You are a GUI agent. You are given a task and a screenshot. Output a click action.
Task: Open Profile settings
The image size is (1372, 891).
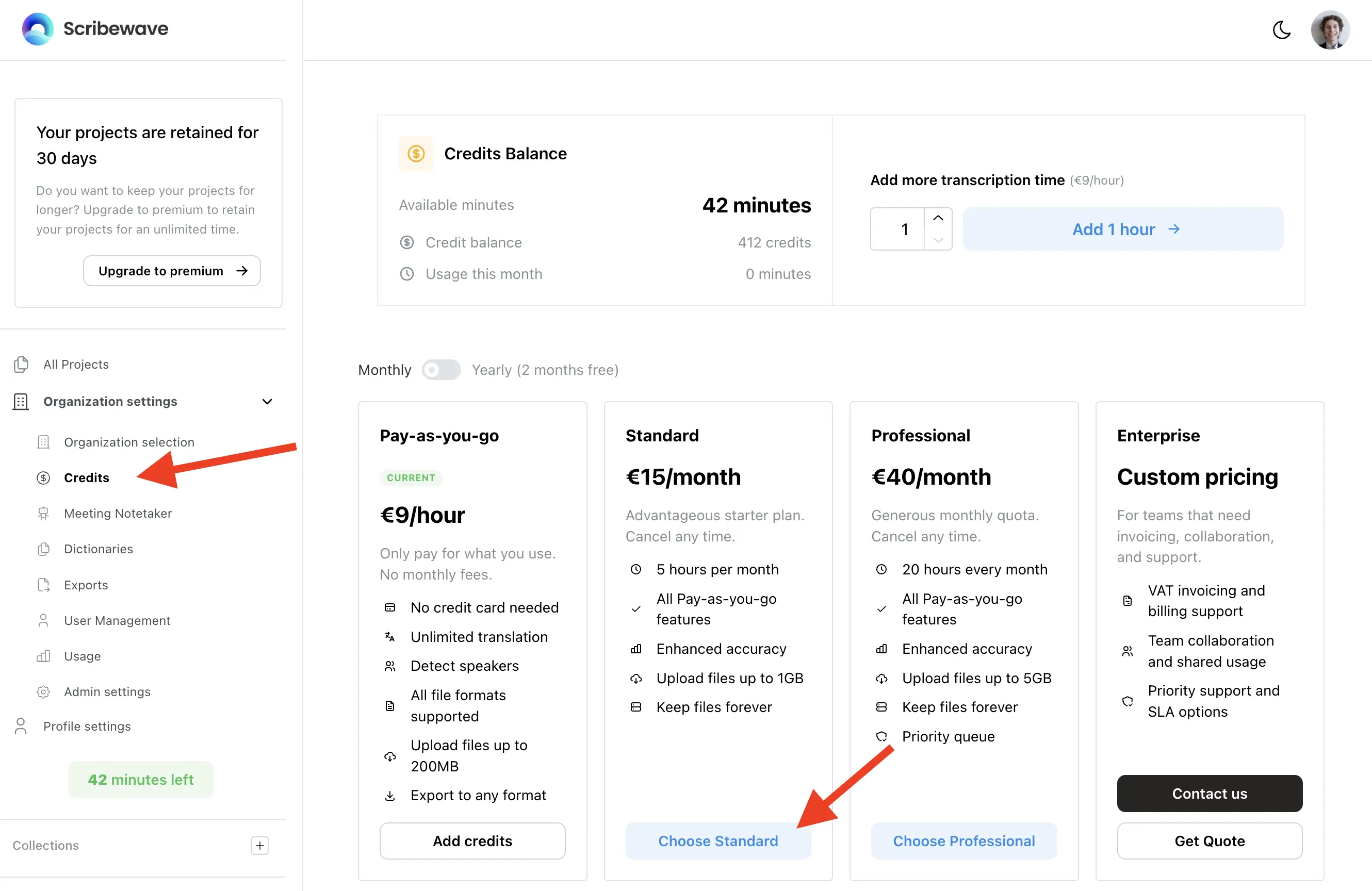coord(87,726)
